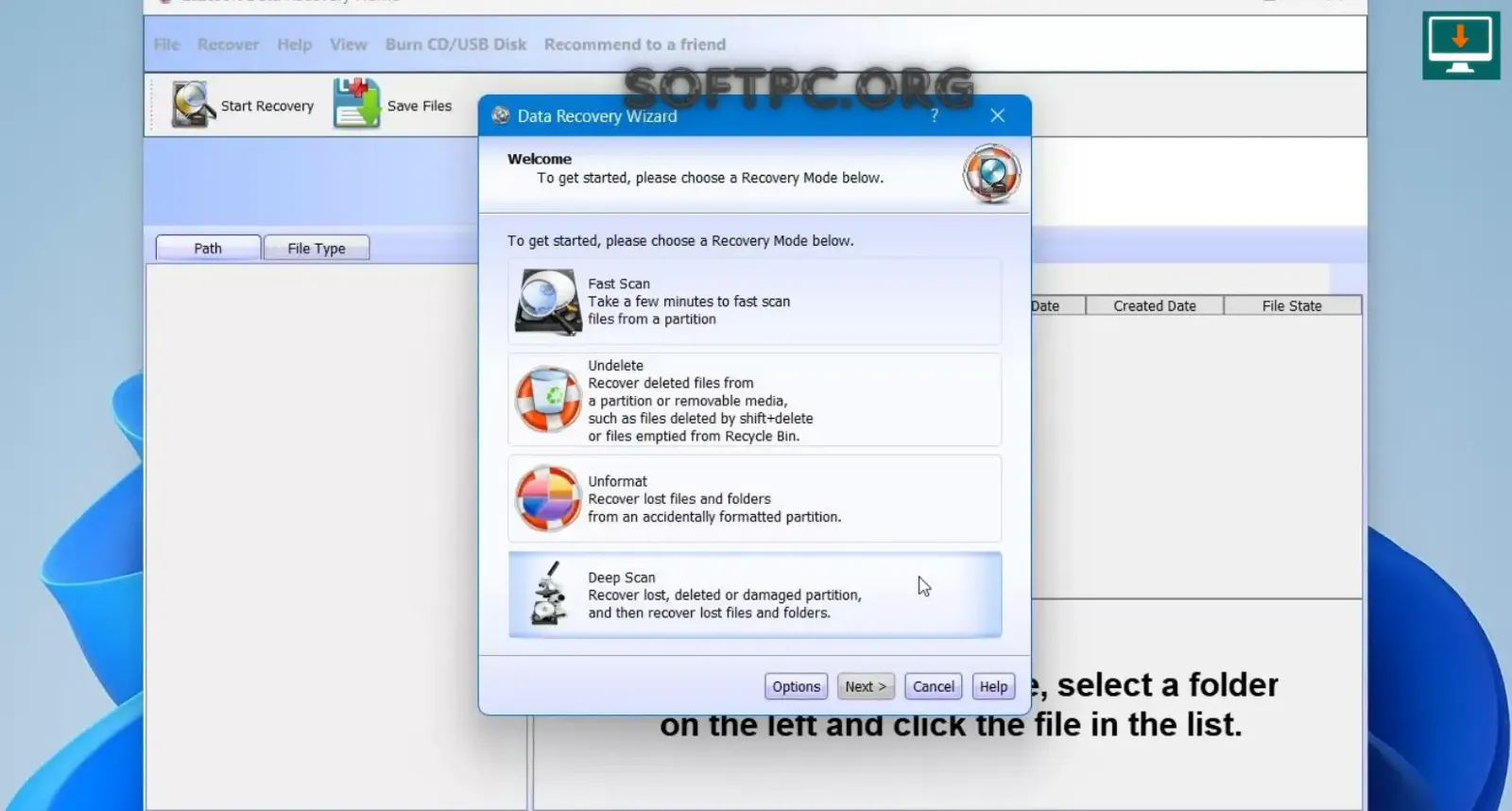Sort by File State column header
The image size is (1512, 811).
point(1292,305)
